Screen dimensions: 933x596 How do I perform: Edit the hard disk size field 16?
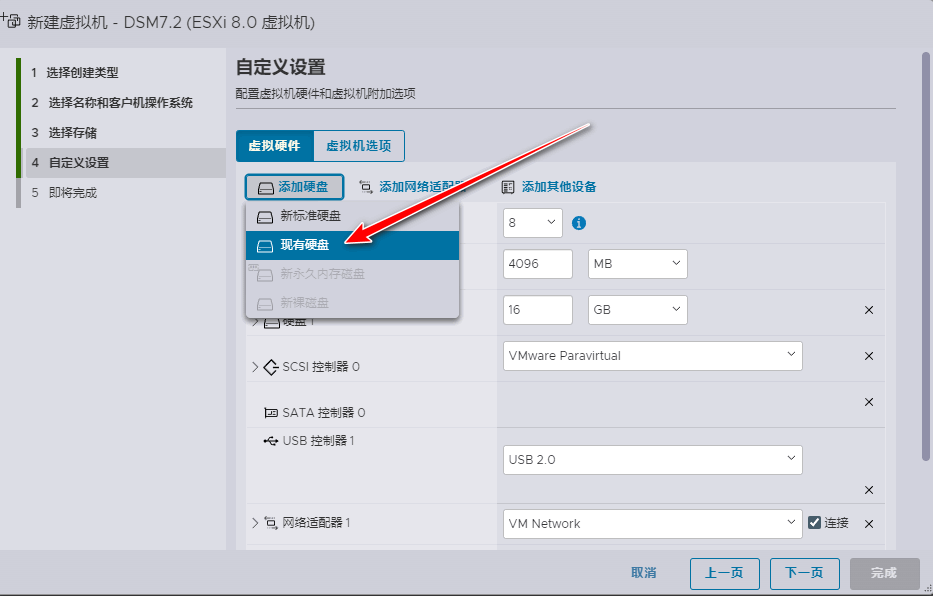[x=538, y=310]
